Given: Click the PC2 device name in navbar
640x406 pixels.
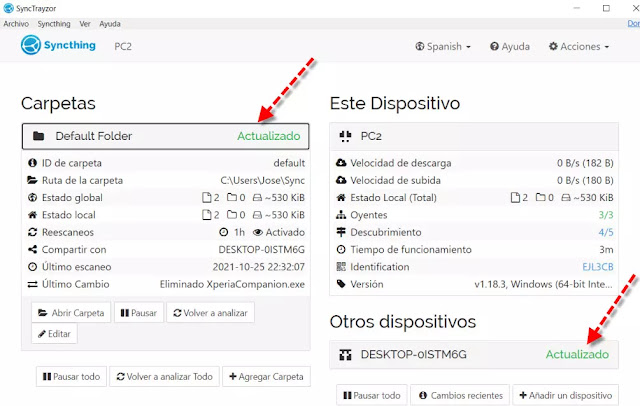Looking at the screenshot, I should (x=123, y=46).
